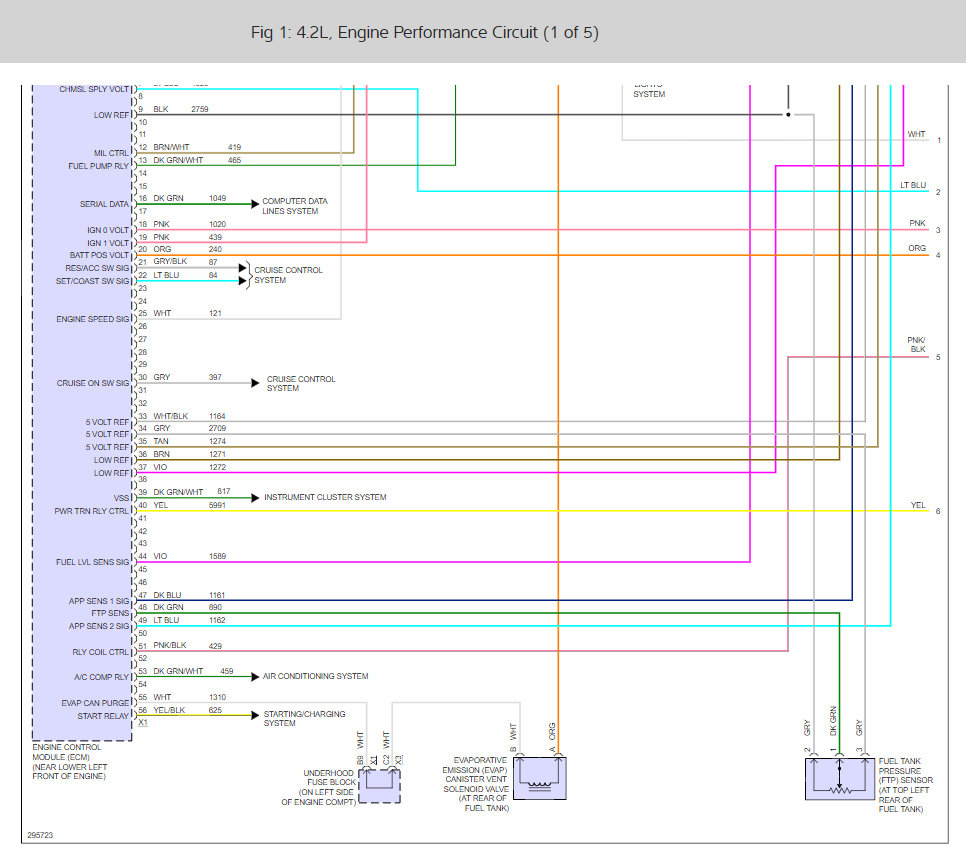
Task: Click the IGN 1 VOLT pin label
Action: (108, 243)
